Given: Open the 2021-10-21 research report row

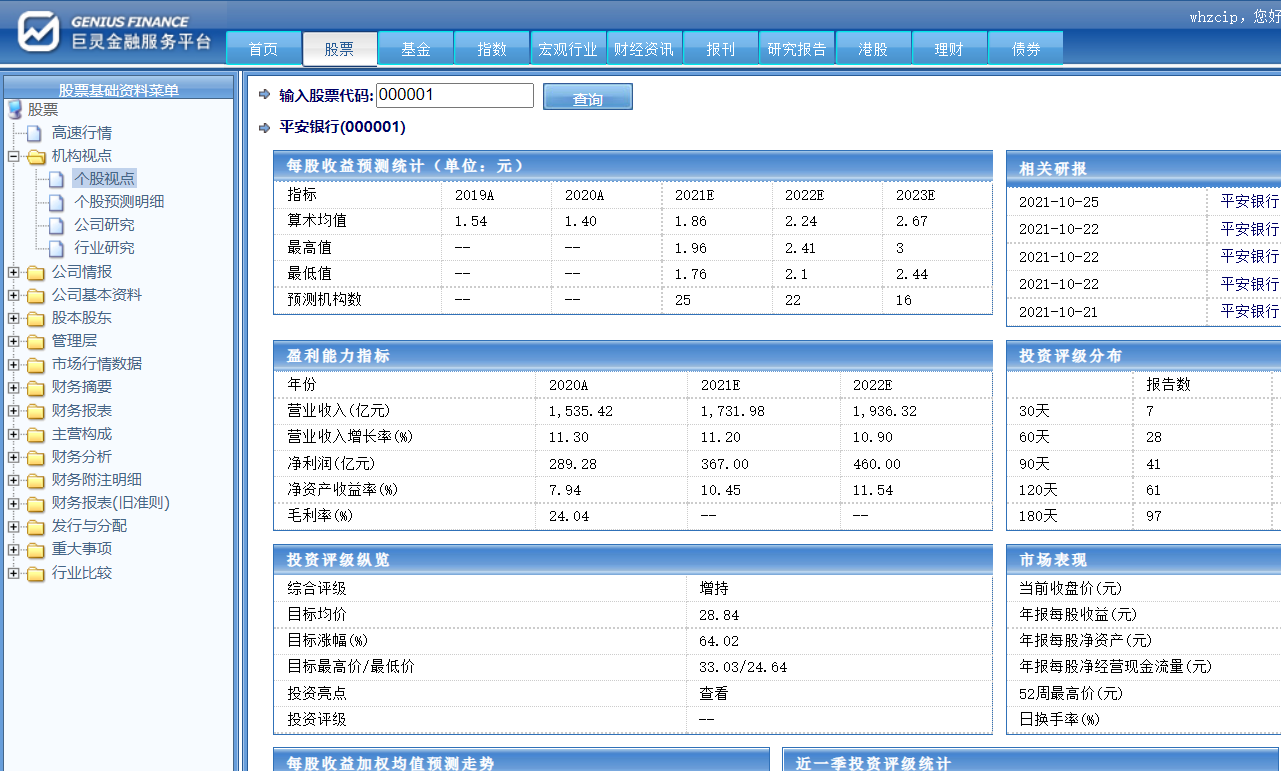Looking at the screenshot, I should 1143,312.
